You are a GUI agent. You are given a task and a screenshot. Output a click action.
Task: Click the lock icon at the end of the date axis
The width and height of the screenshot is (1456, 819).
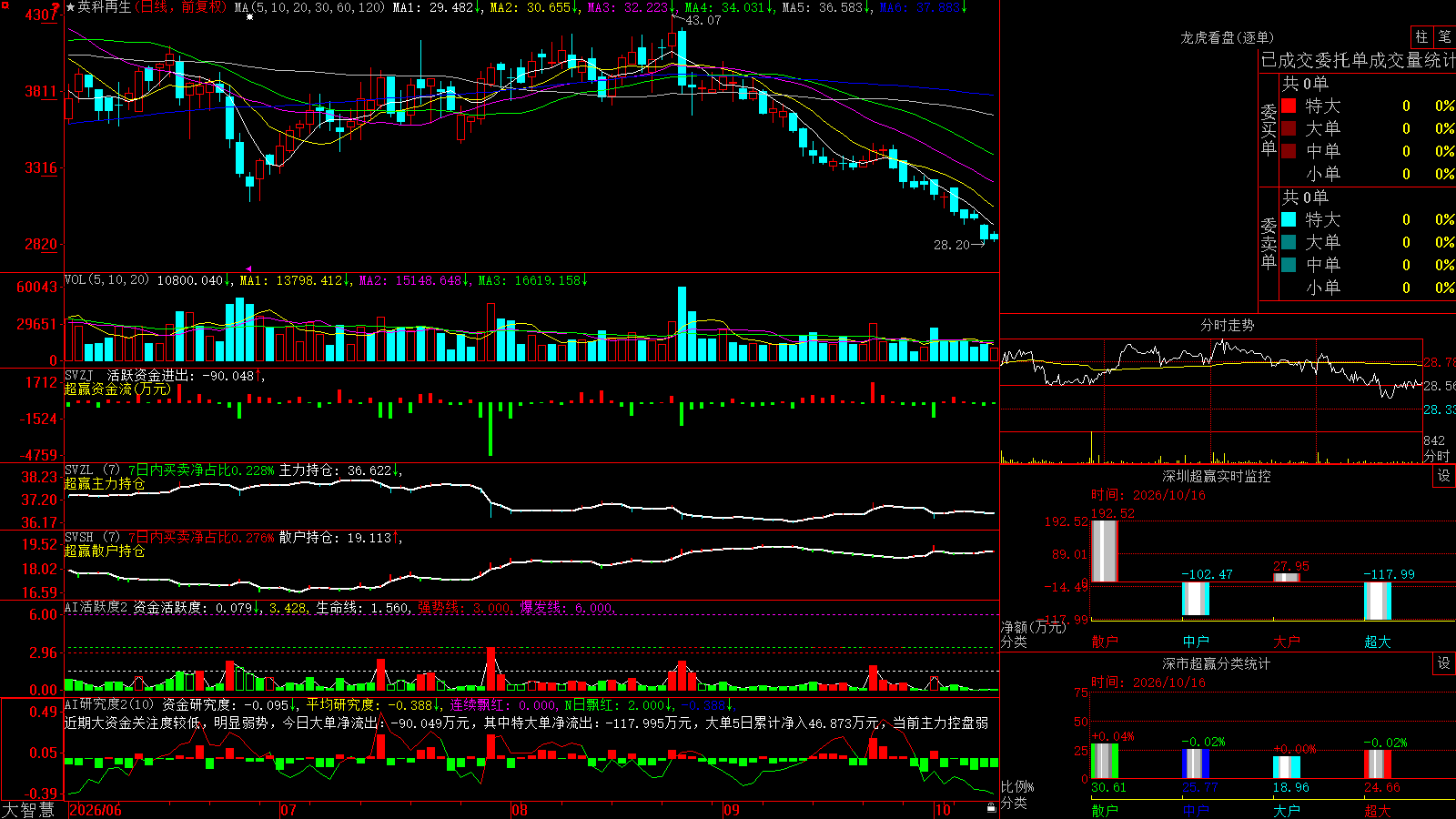click(991, 808)
